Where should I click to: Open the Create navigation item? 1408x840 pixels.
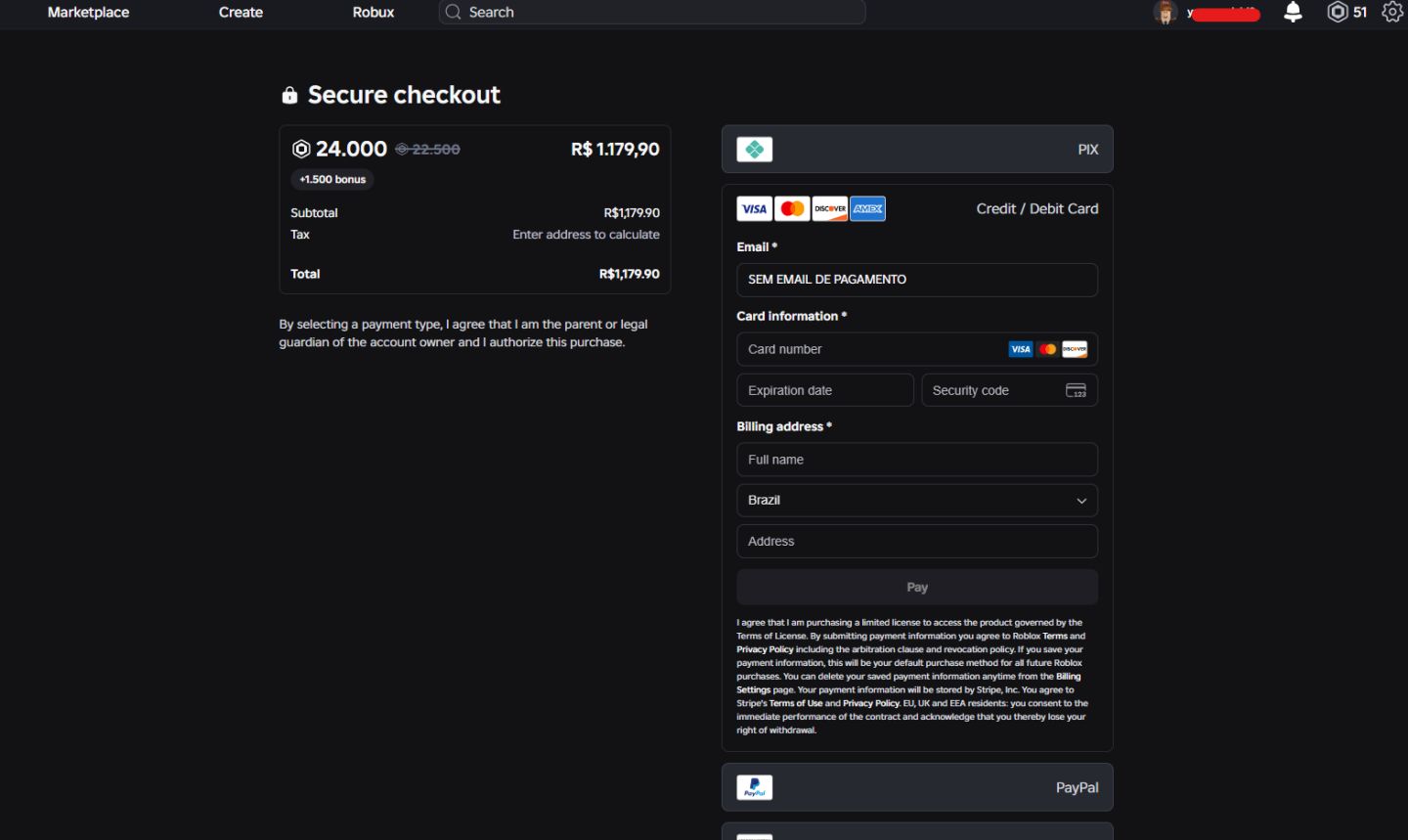pos(241,13)
